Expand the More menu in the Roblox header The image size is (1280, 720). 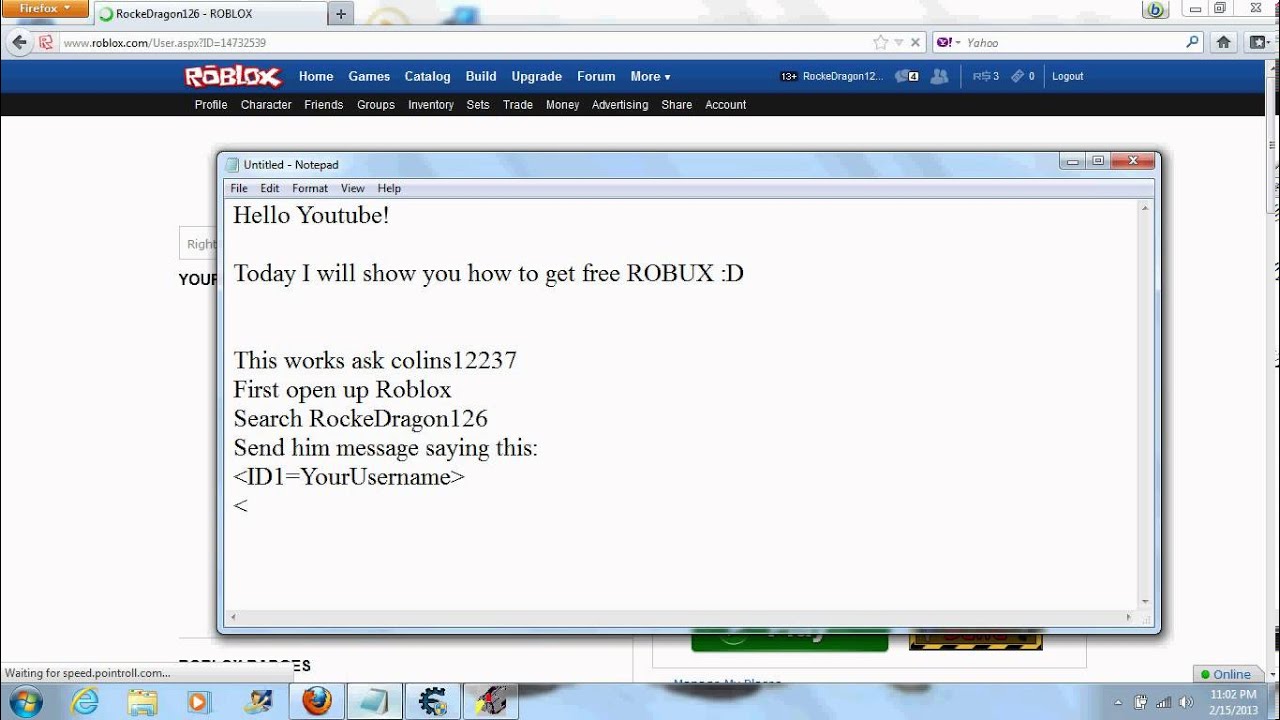coord(650,77)
